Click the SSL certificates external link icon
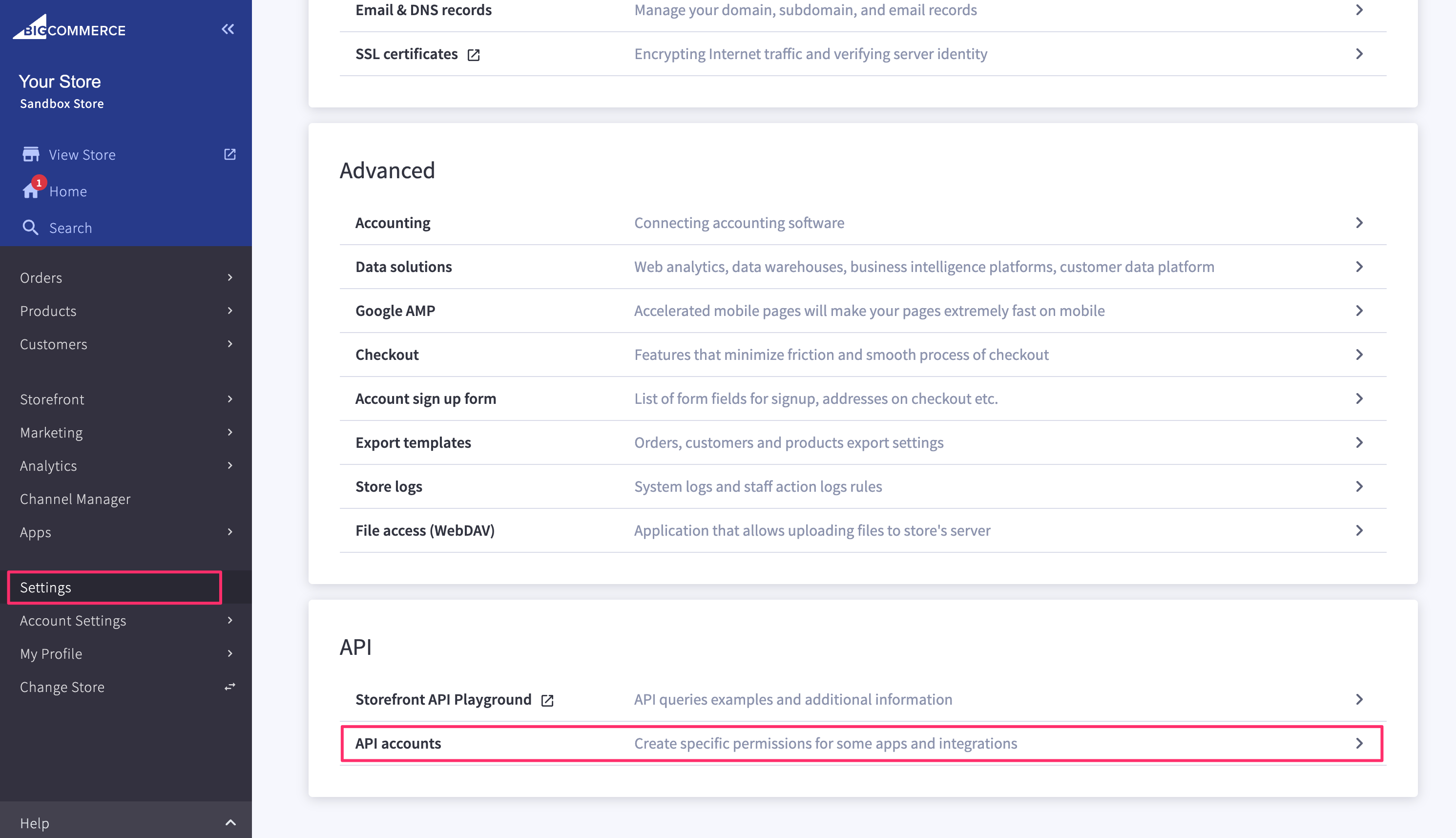This screenshot has height=838, width=1456. pyautogui.click(x=474, y=55)
